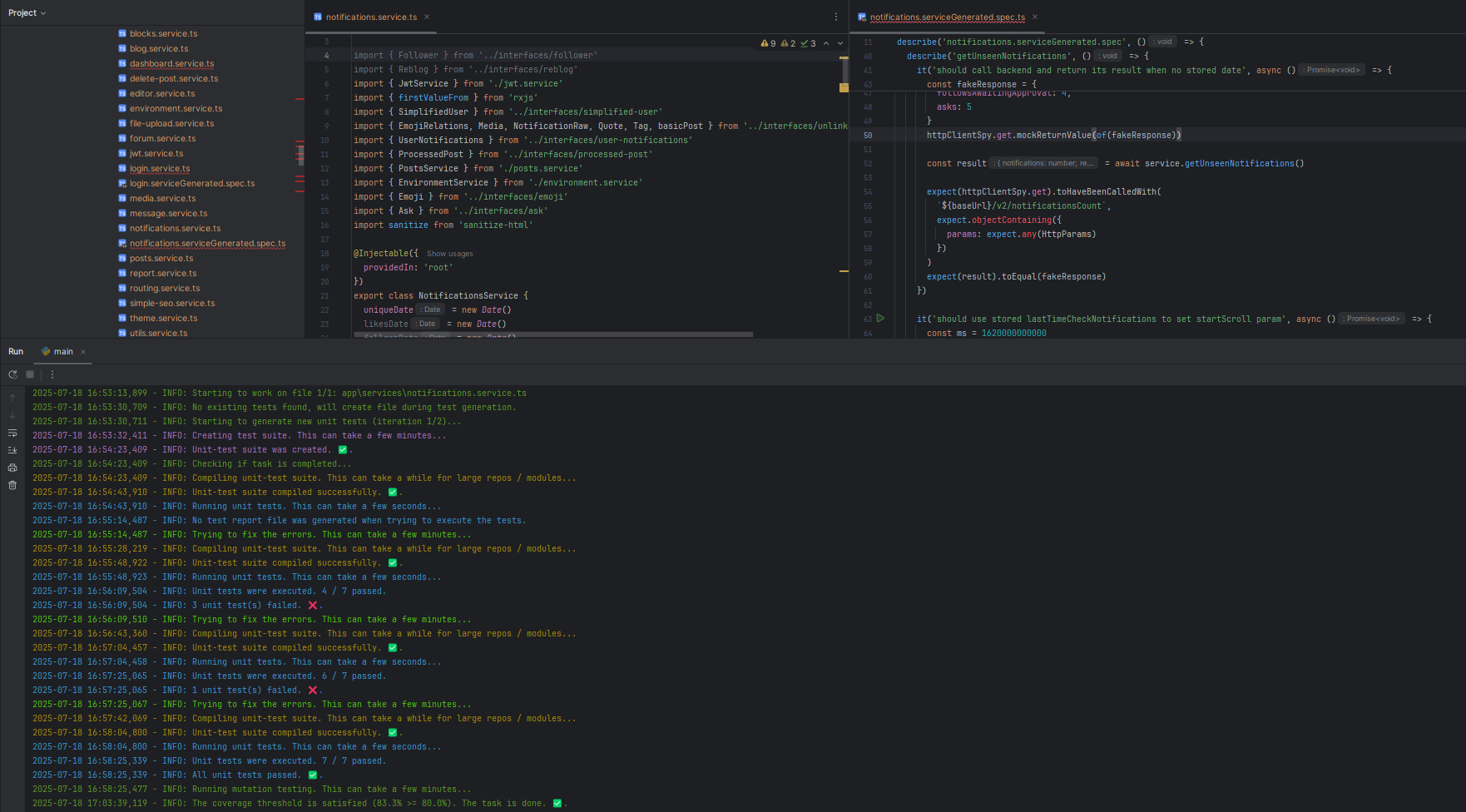Open login.serviceGenerated.spec.ts in project tree
The height and width of the screenshot is (812, 1466).
tap(186, 183)
